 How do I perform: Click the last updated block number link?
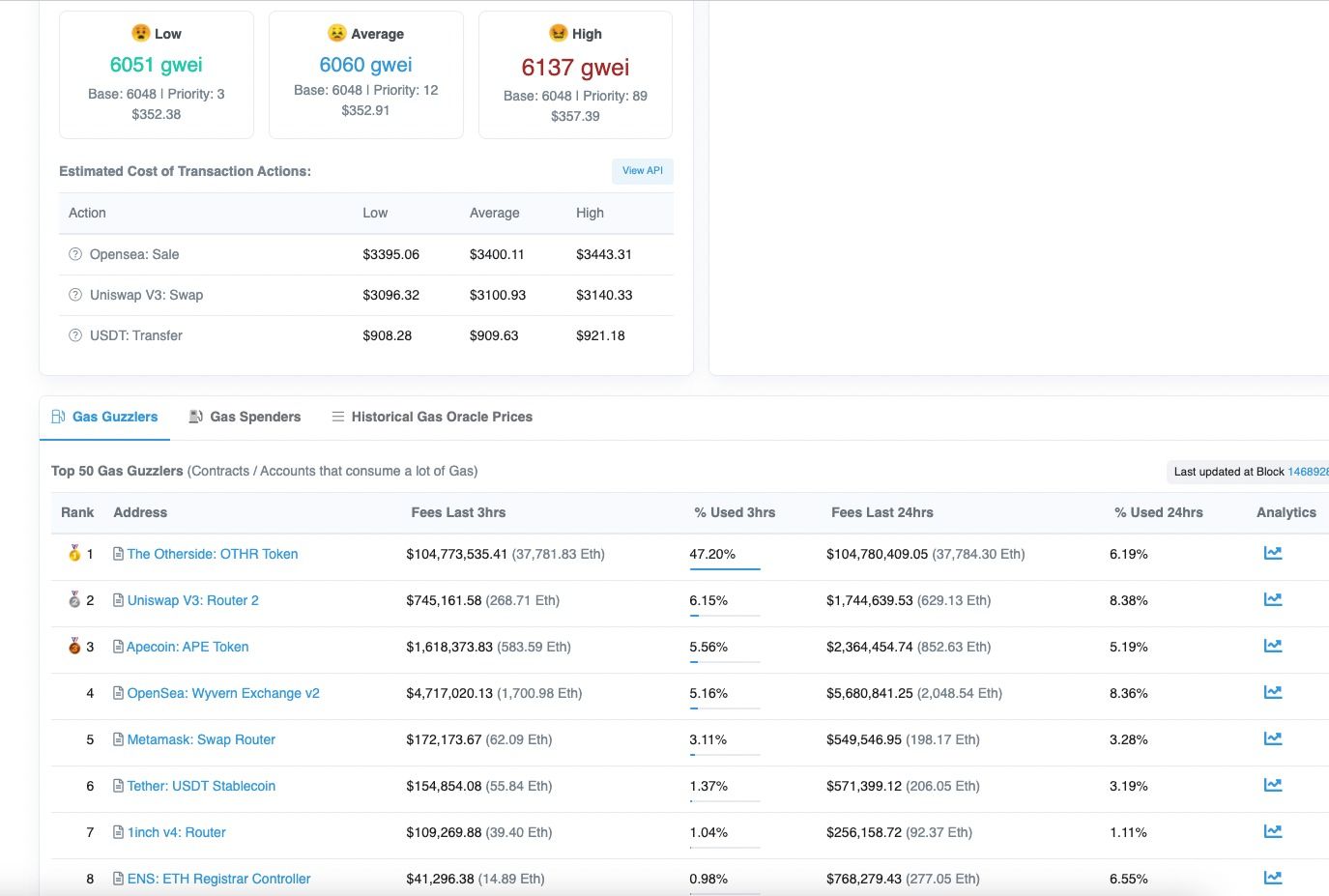click(x=1308, y=472)
